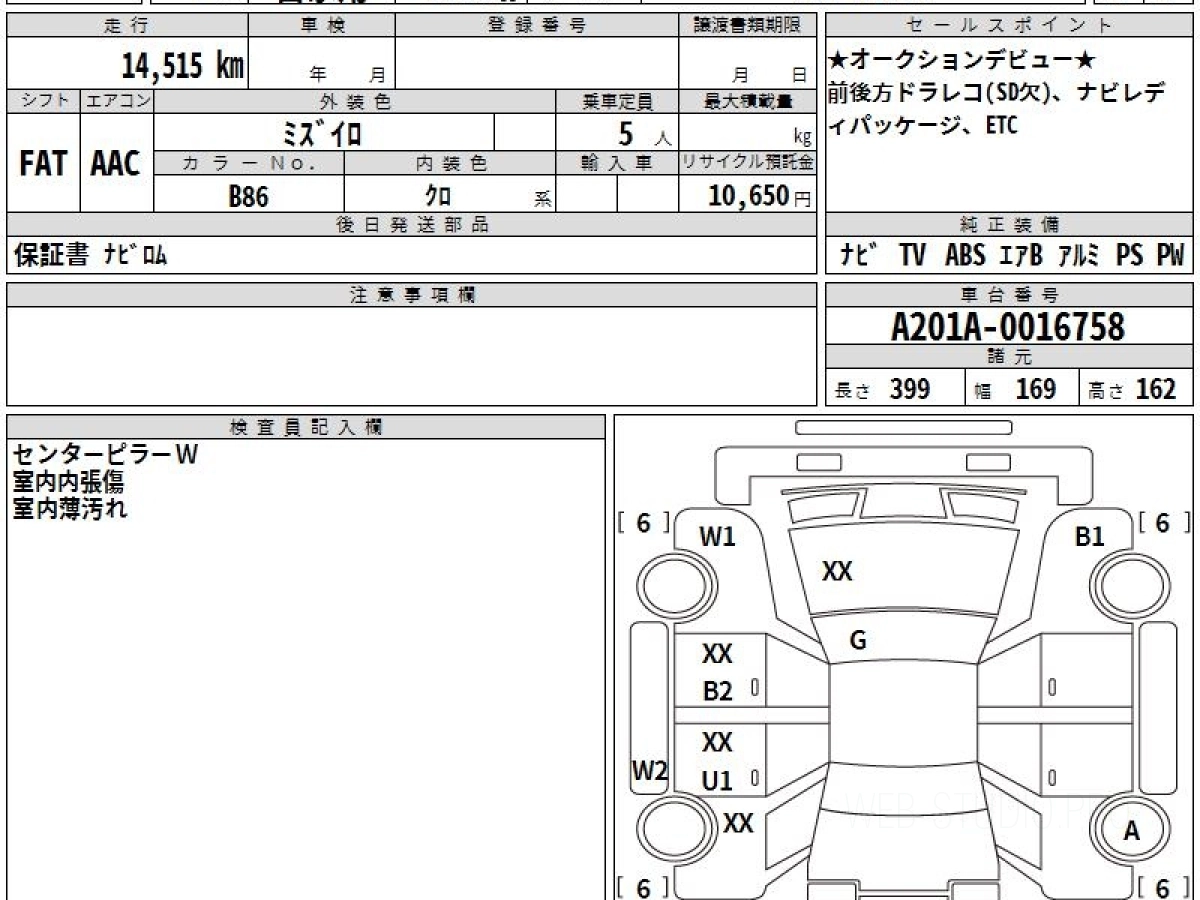The width and height of the screenshot is (1200, 900).
Task: Click the recycle deposit 10,650円
Action: [759, 196]
